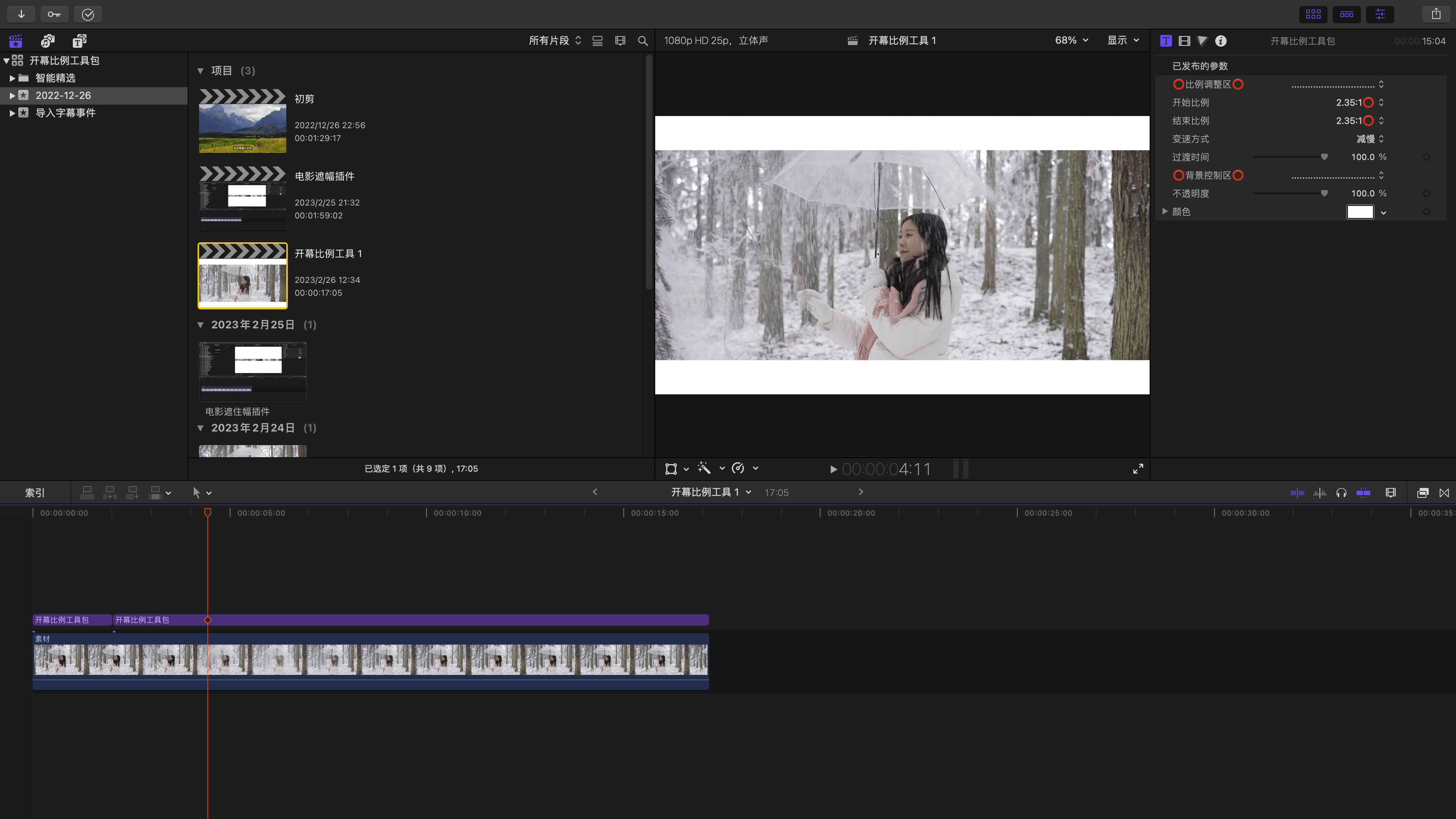Collapse the 项目 (3) section

200,71
